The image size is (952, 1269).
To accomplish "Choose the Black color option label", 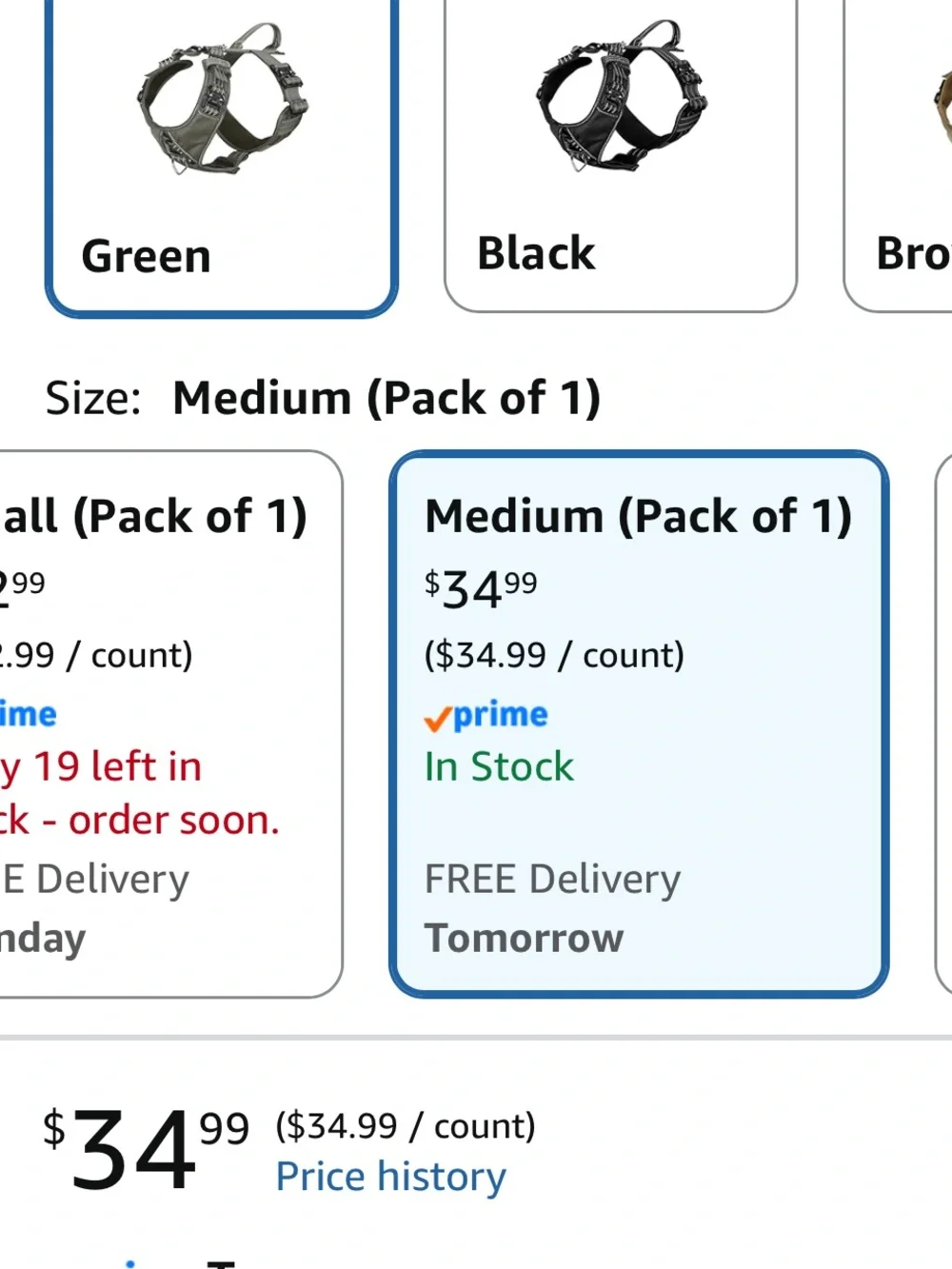I will [x=536, y=253].
